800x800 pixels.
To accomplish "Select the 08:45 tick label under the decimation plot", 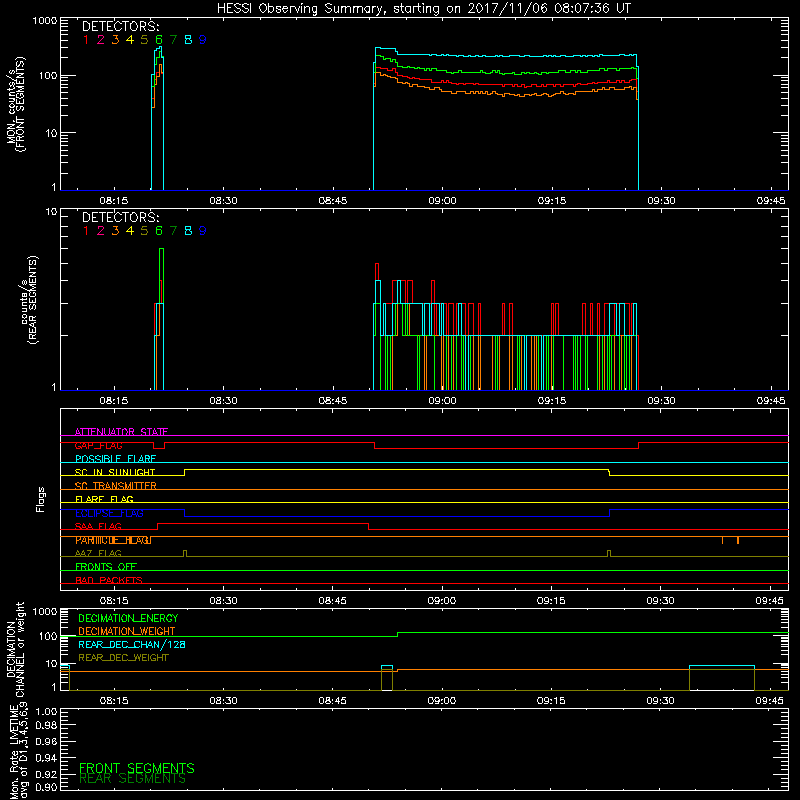I will pos(333,701).
